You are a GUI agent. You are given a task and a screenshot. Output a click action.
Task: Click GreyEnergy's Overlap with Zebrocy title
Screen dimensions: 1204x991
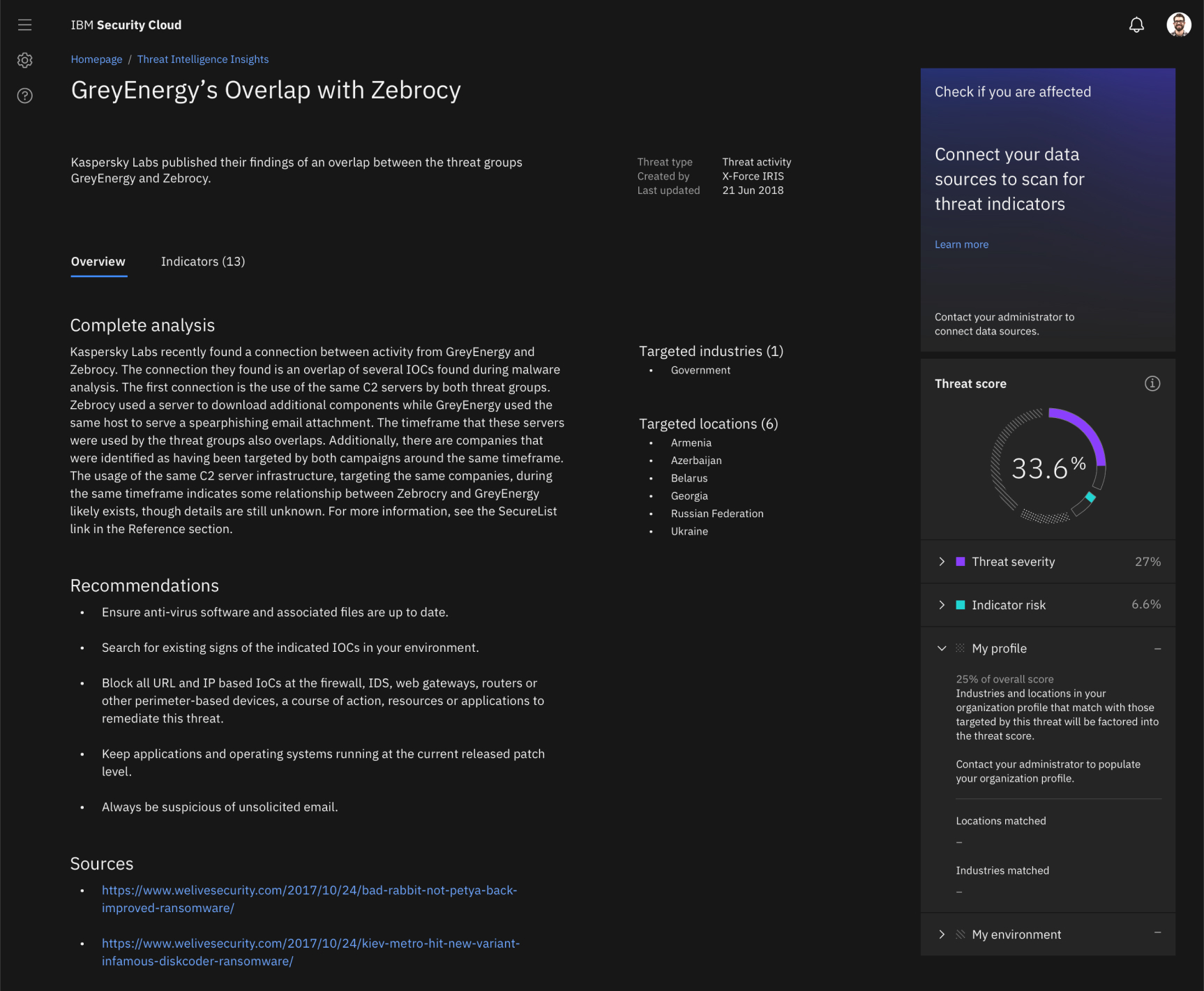[266, 91]
